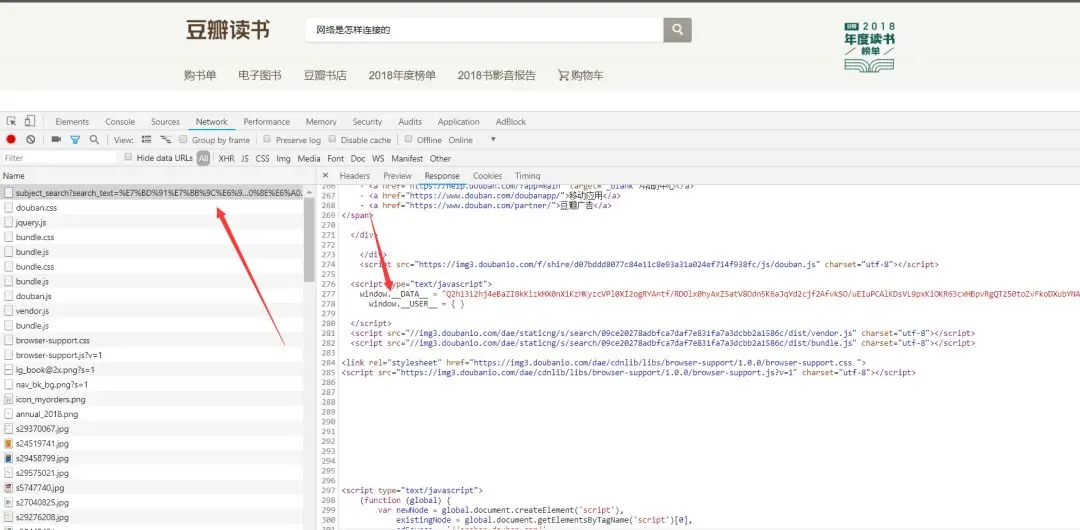This screenshot has height=530, width=1080.
Task: Open the 2018书影音报告 link
Action: point(497,76)
